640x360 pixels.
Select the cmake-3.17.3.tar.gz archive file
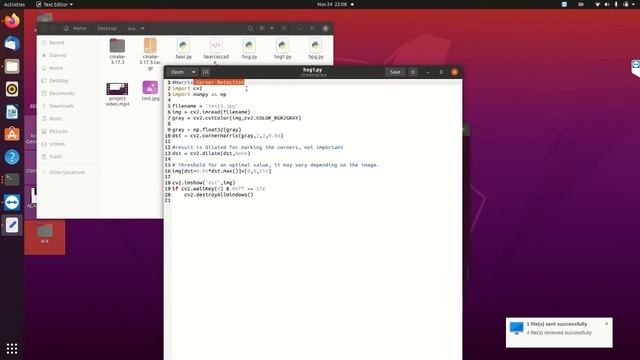[x=150, y=53]
